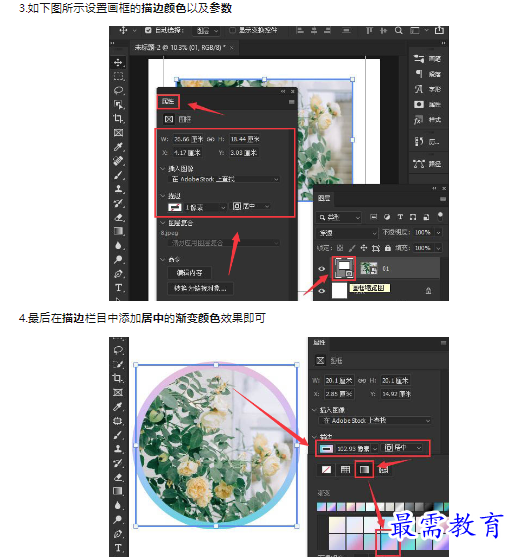
Task: Click the Lasso tool in the step 4 toolbar
Action: pos(118,350)
